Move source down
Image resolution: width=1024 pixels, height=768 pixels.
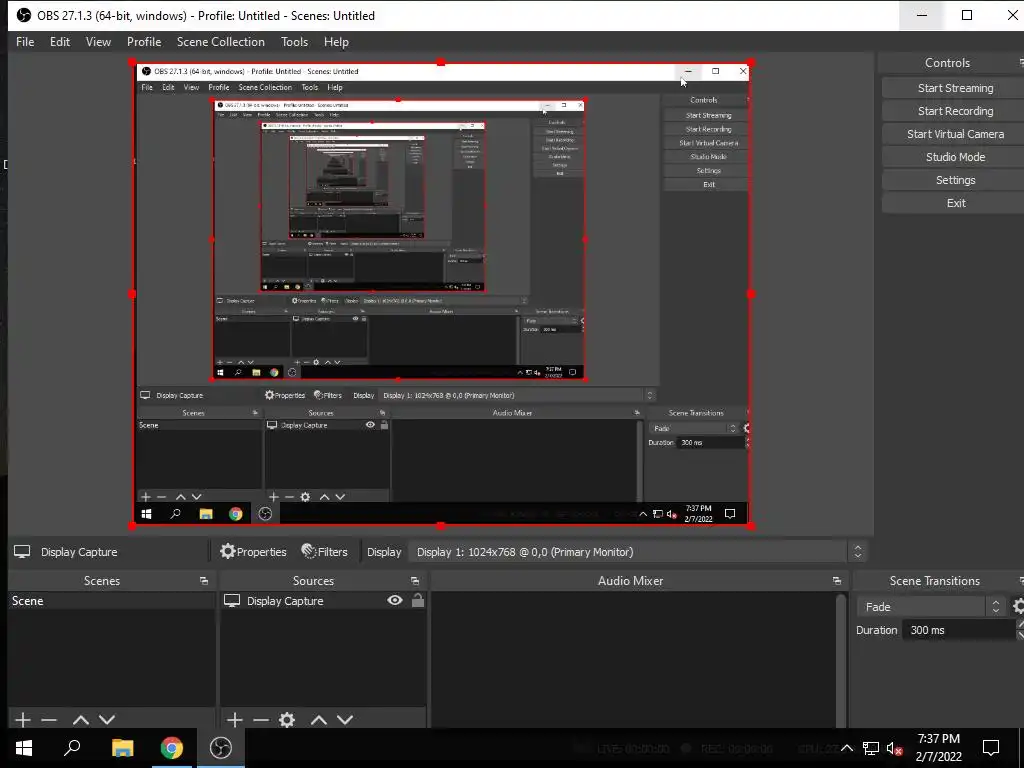pyautogui.click(x=345, y=720)
